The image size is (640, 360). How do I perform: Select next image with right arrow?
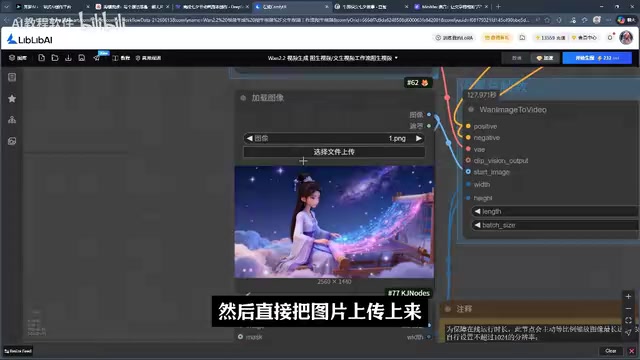click(418, 138)
